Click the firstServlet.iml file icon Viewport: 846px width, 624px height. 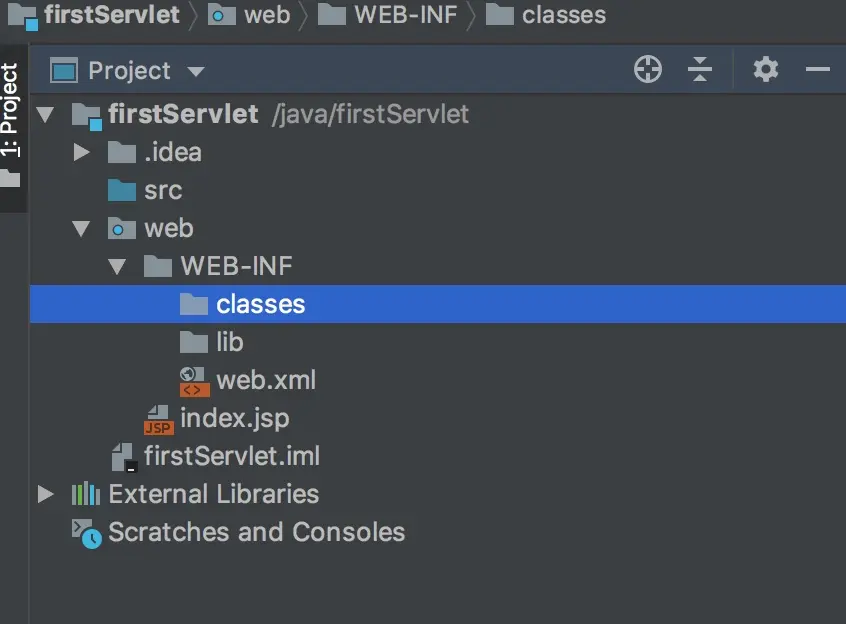point(124,457)
